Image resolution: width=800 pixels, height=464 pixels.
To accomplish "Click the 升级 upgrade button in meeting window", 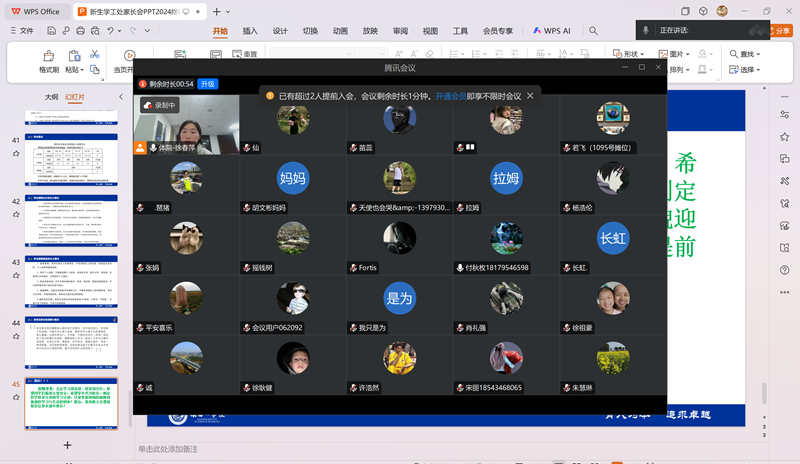I will click(x=208, y=84).
